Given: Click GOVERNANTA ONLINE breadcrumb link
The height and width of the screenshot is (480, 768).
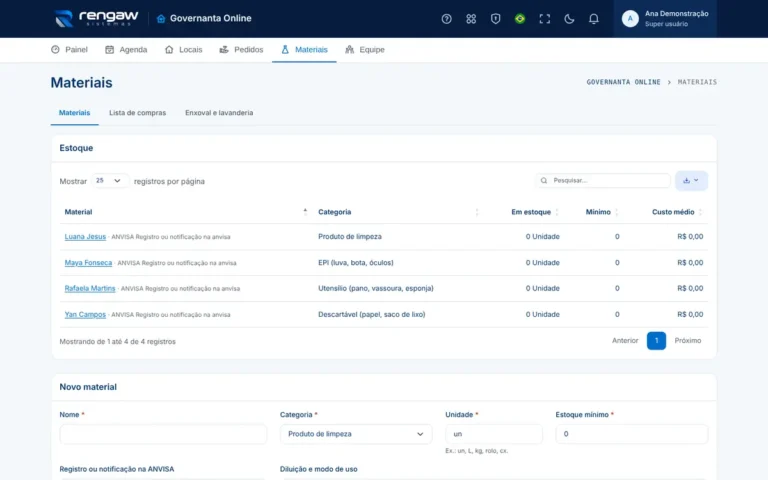Looking at the screenshot, I should (624, 82).
